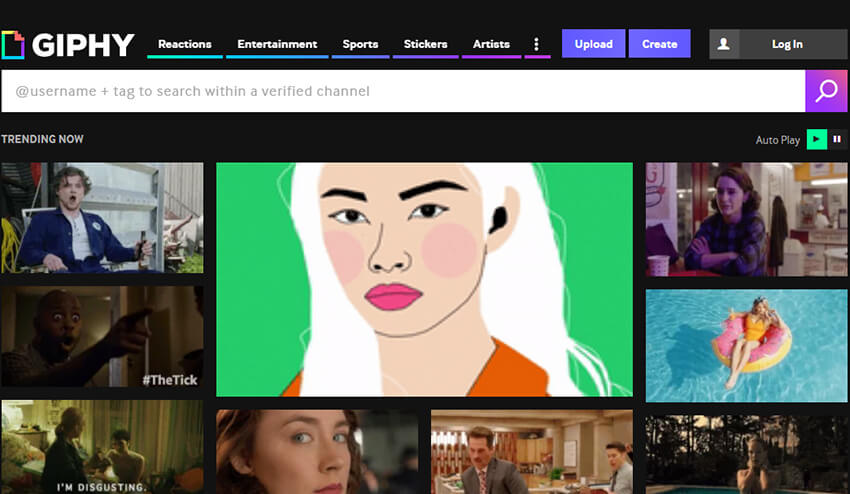The image size is (850, 494).
Task: Open the I'M DISGUSTING GIF
Action: coord(102,447)
